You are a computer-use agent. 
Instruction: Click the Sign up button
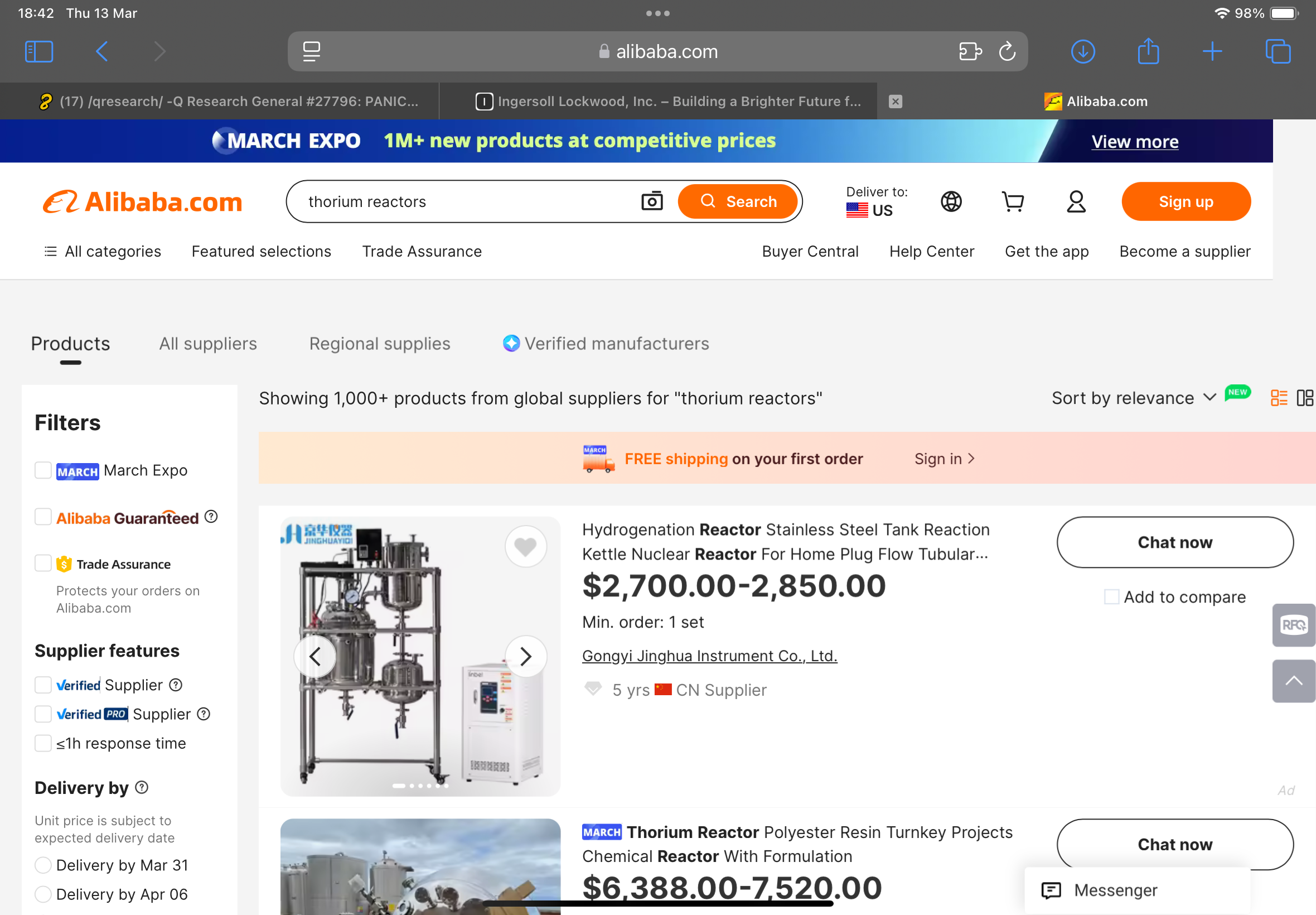coord(1186,201)
